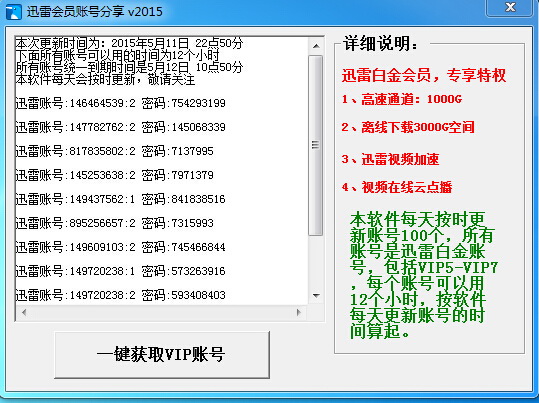The height and width of the screenshot is (403, 539).
Task: Click the line 迅雷账号:817835802:2
Action: tap(115, 151)
